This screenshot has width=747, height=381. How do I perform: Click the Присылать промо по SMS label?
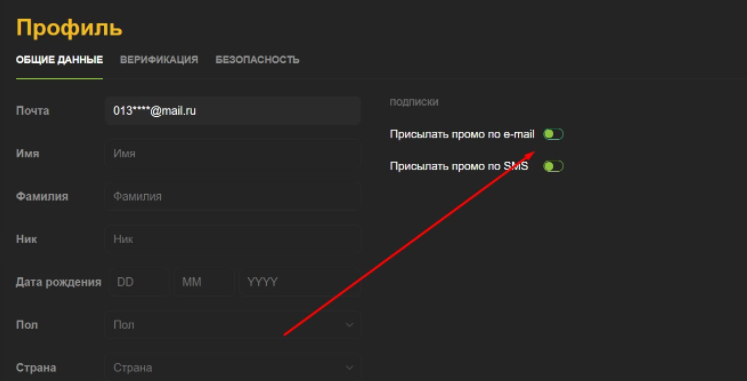pyautogui.click(x=459, y=166)
